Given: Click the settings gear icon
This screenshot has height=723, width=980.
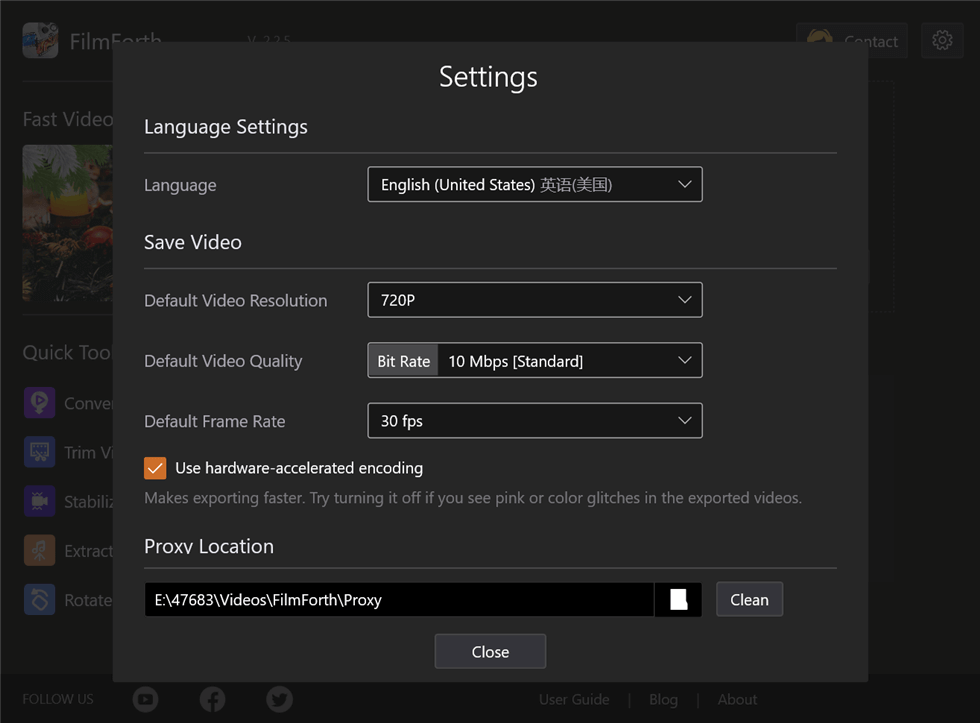Looking at the screenshot, I should (942, 40).
